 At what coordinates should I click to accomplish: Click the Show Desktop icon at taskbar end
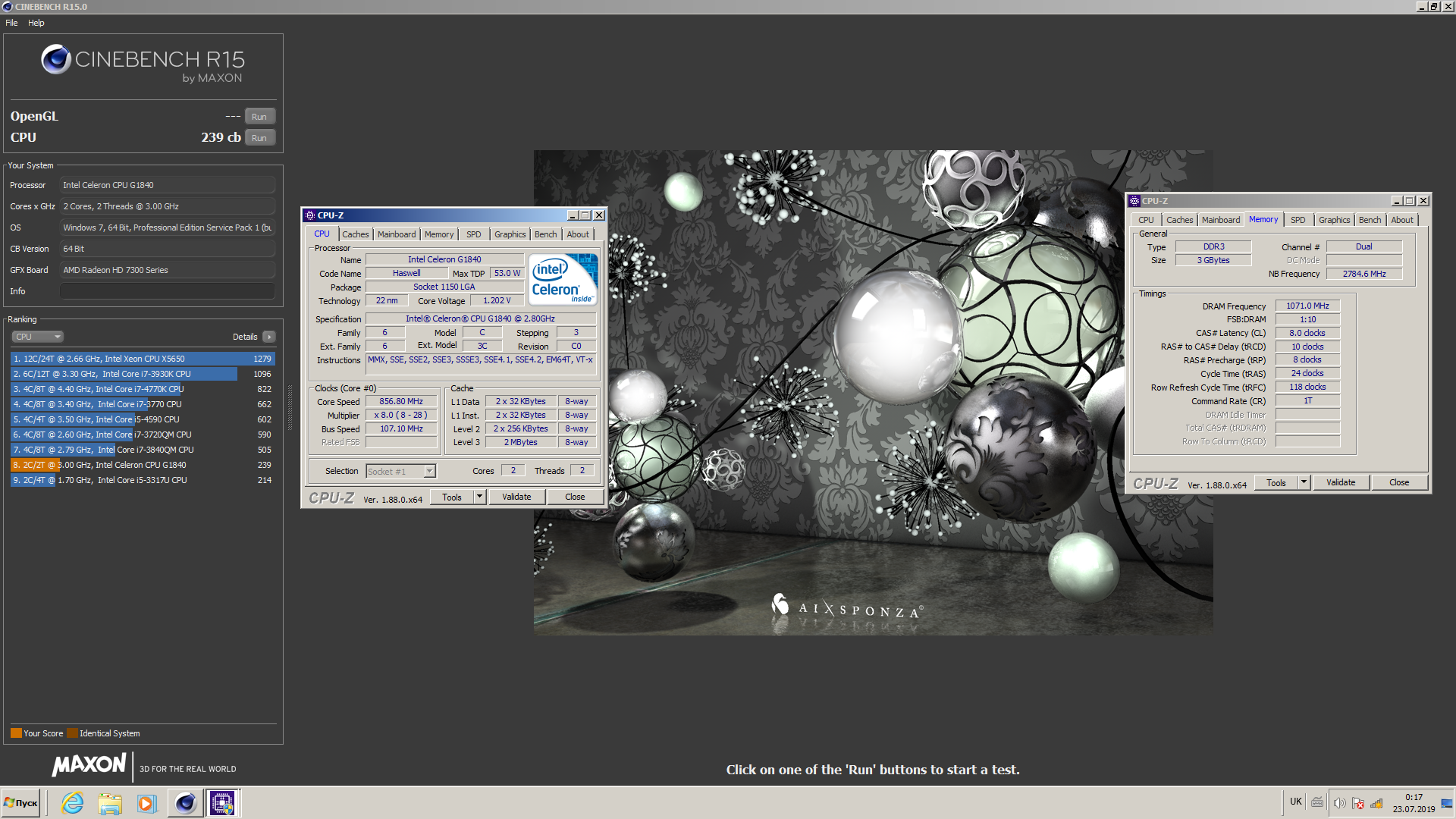coord(1447,803)
